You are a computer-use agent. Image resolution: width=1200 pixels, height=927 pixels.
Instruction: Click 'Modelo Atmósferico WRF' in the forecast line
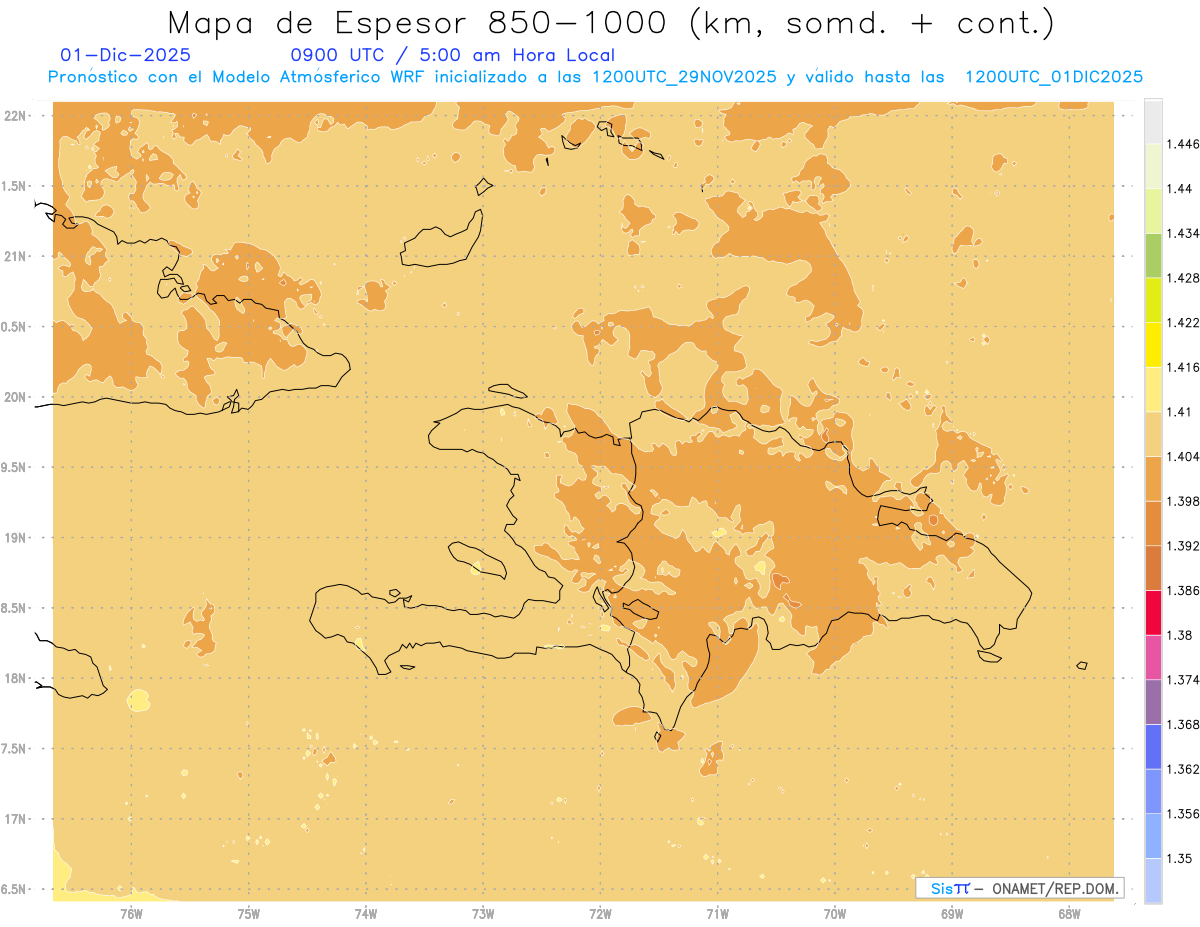coord(326,77)
